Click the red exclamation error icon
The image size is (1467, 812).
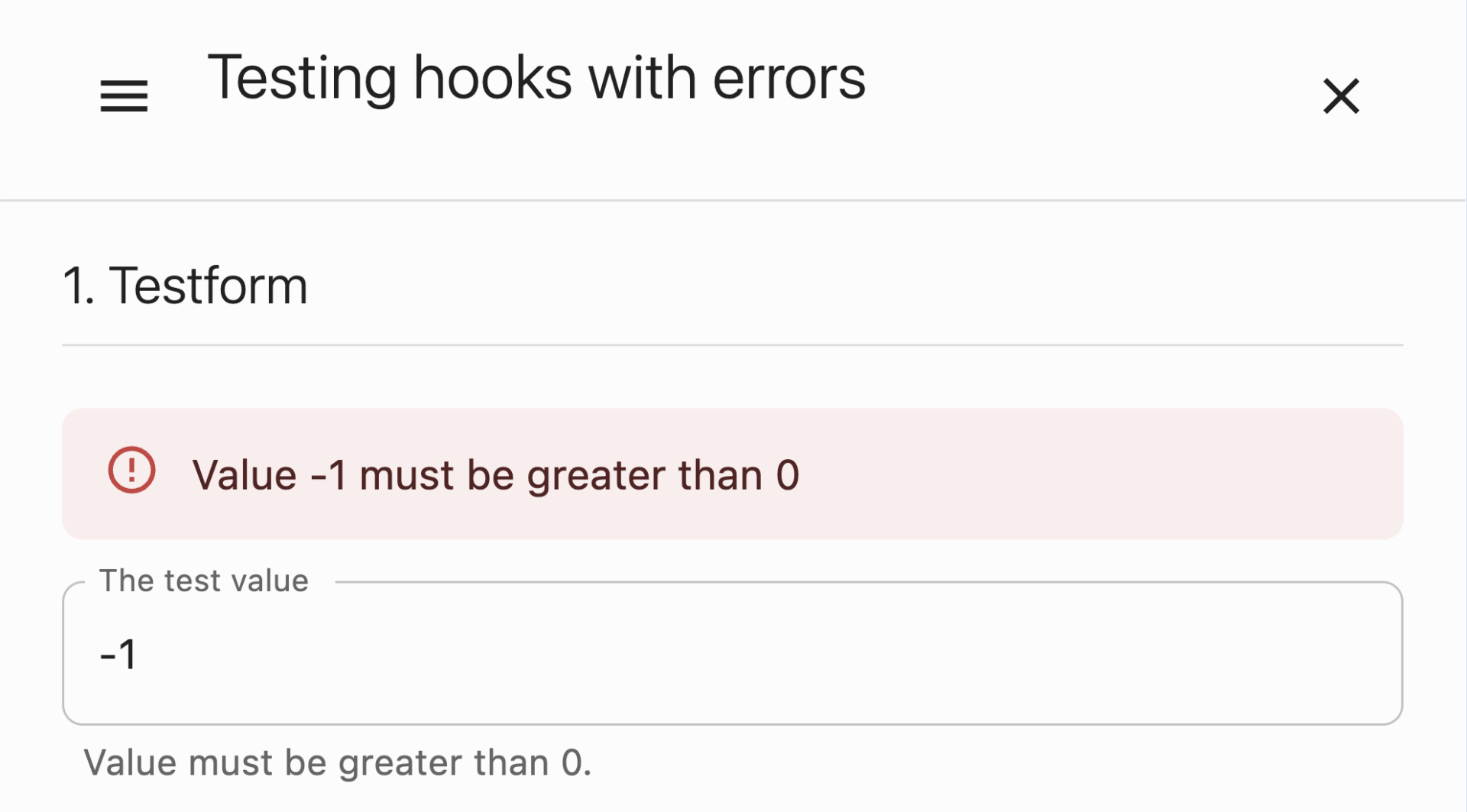pyautogui.click(x=131, y=470)
